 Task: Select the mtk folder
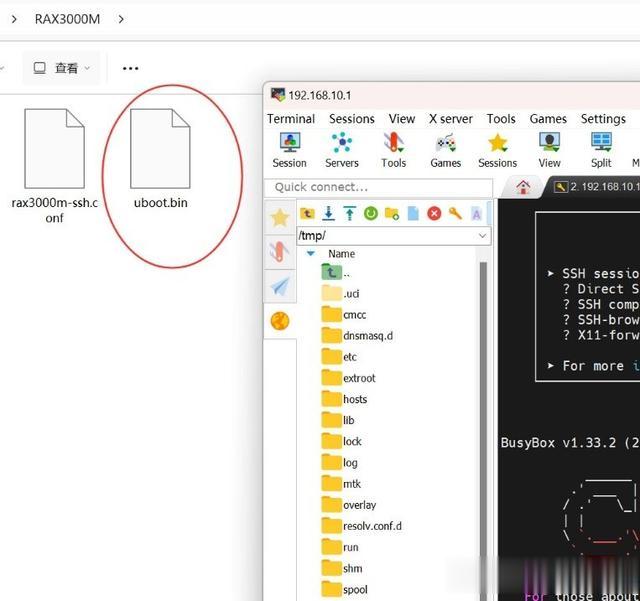click(341, 484)
